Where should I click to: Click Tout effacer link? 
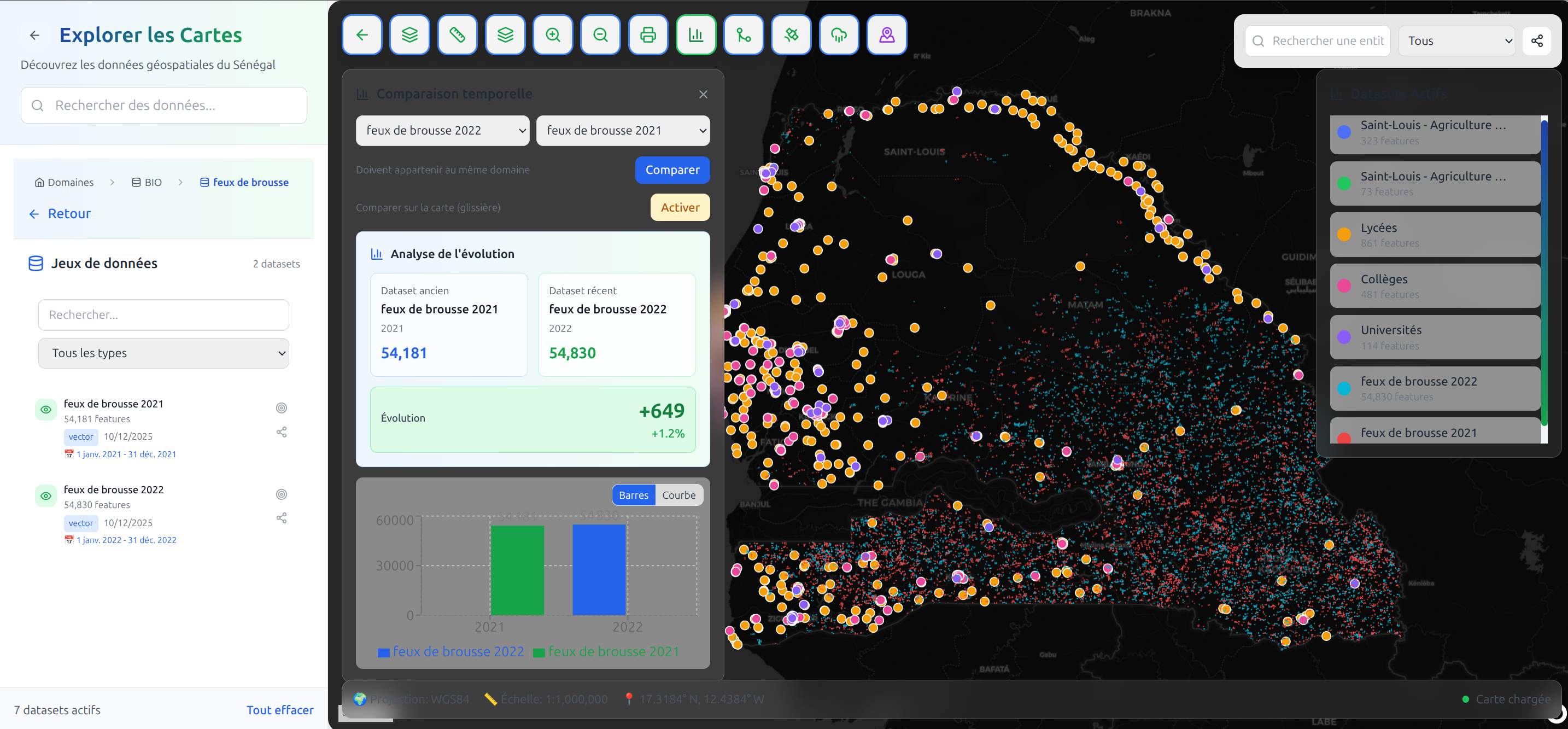tap(279, 710)
